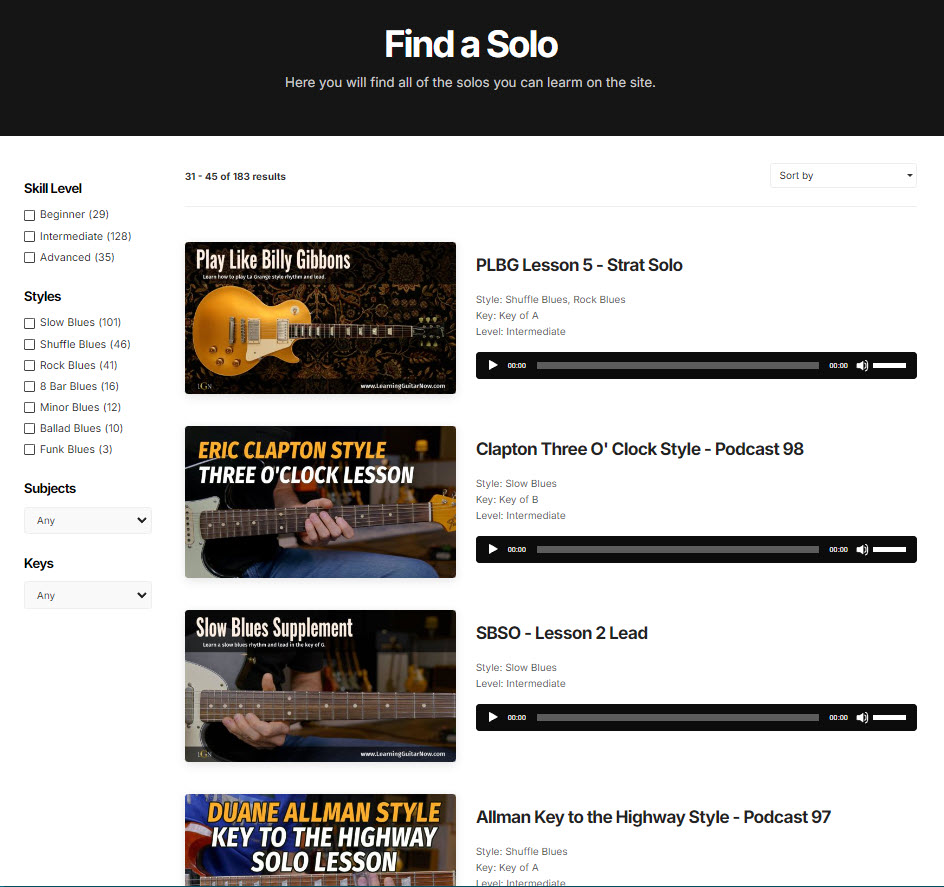Enable the Advanced skill level checkbox
This screenshot has height=887, width=944.
tap(30, 258)
